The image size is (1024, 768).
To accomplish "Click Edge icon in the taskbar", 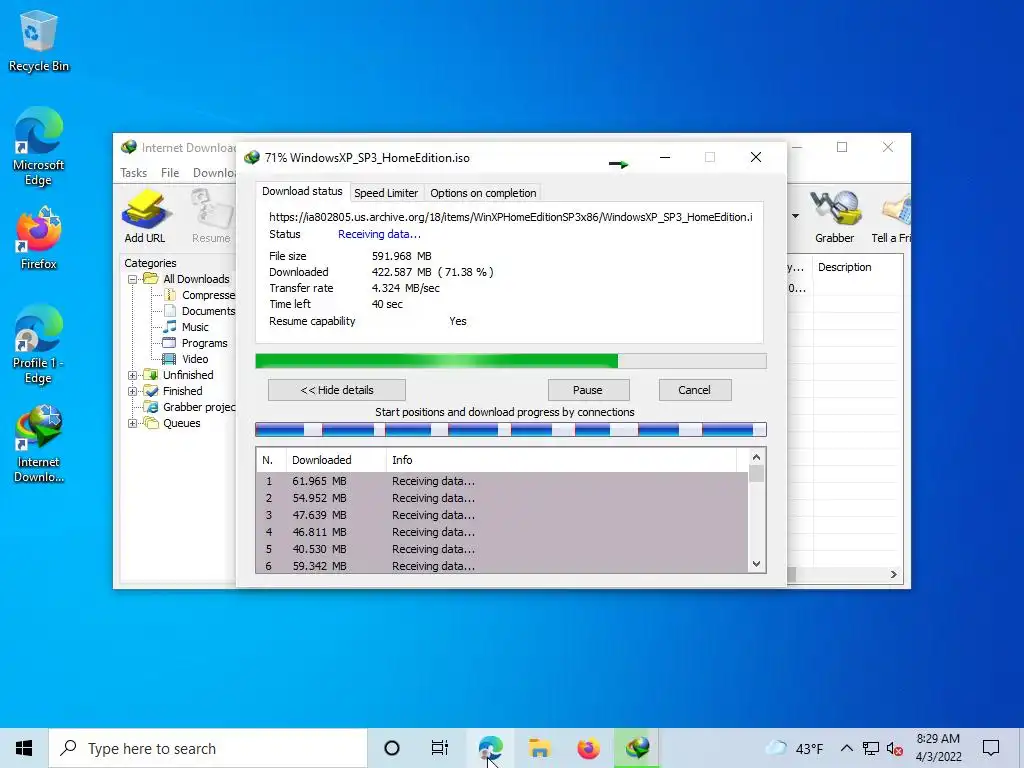I will point(490,748).
